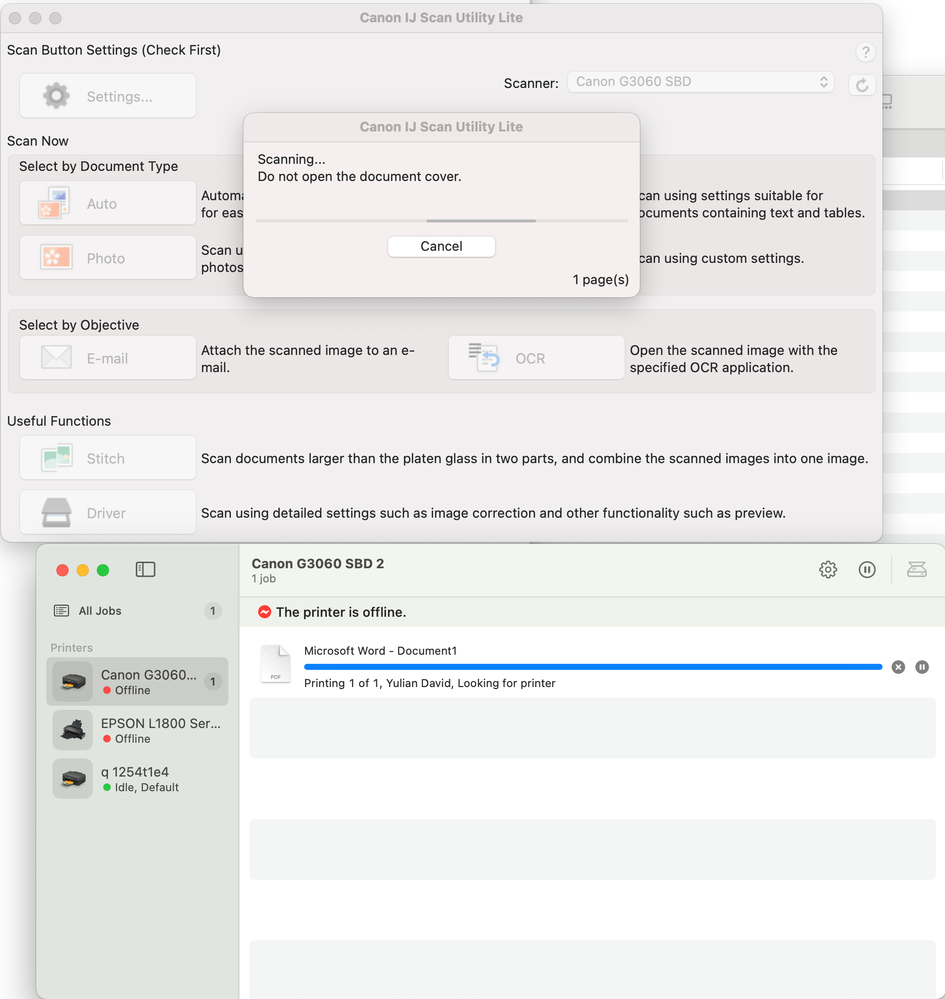This screenshot has width=945, height=999.
Task: Open the scanner utility in the print queue toolbar
Action: pos(916,569)
